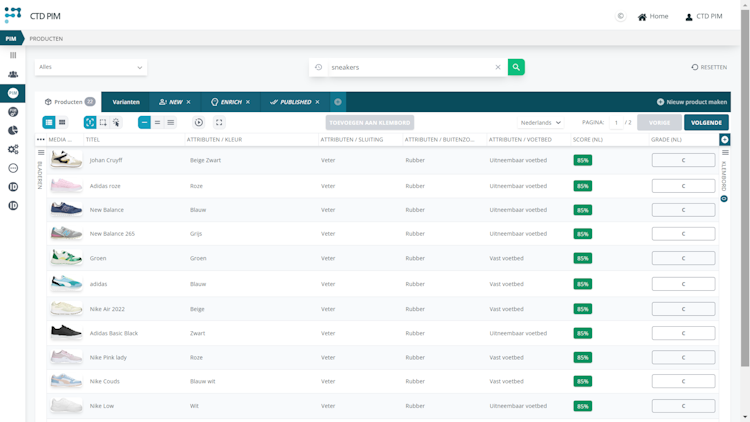Close the ENRICH tab
This screenshot has height=422, width=750.
(248, 102)
